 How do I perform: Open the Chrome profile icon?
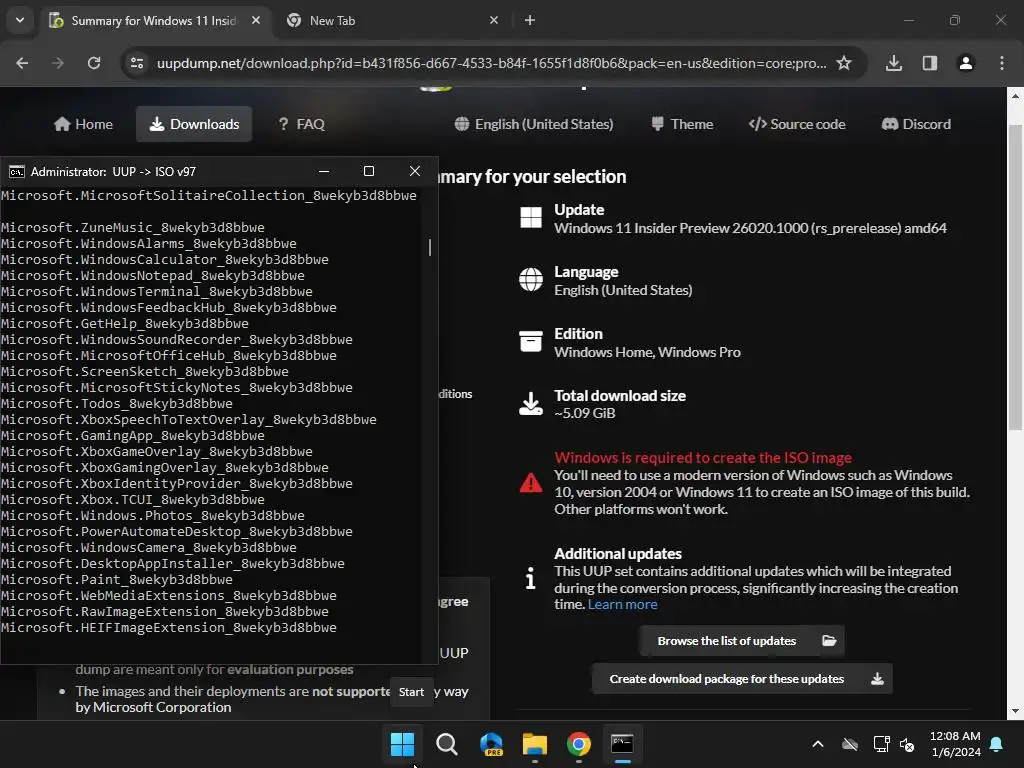(965, 63)
